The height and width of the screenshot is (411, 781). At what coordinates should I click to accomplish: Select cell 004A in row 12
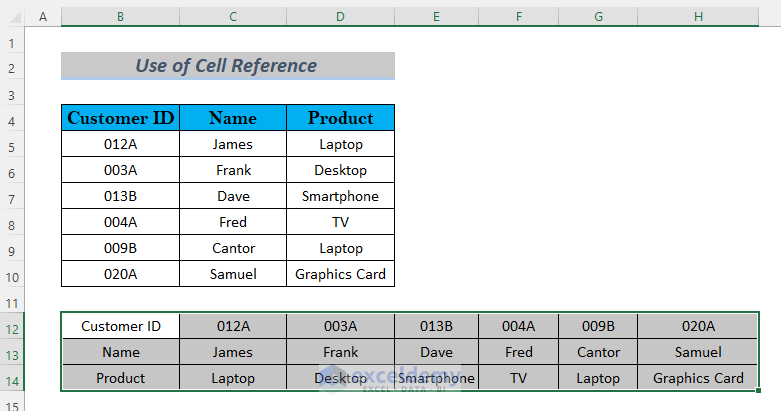click(x=519, y=326)
